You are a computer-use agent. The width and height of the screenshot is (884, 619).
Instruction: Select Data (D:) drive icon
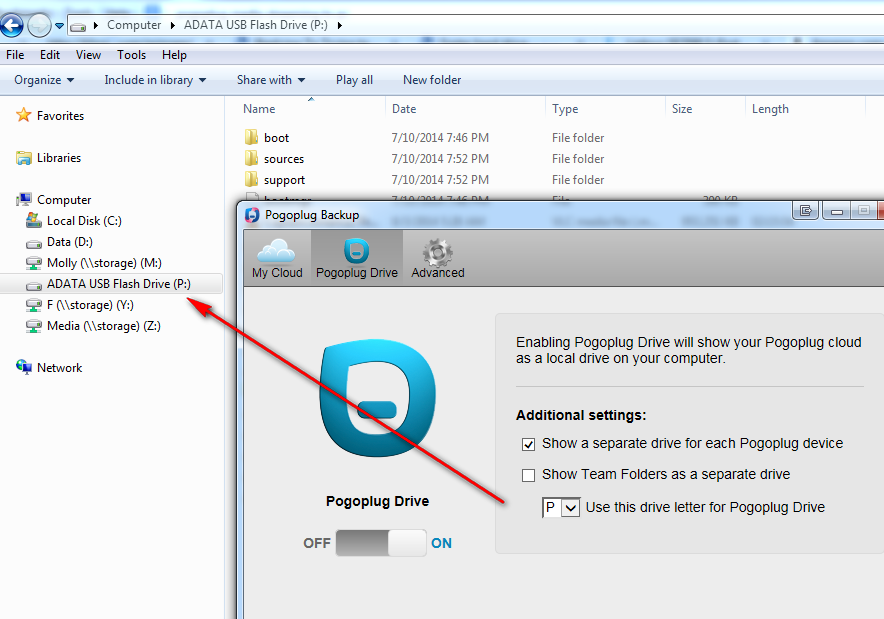[34, 242]
